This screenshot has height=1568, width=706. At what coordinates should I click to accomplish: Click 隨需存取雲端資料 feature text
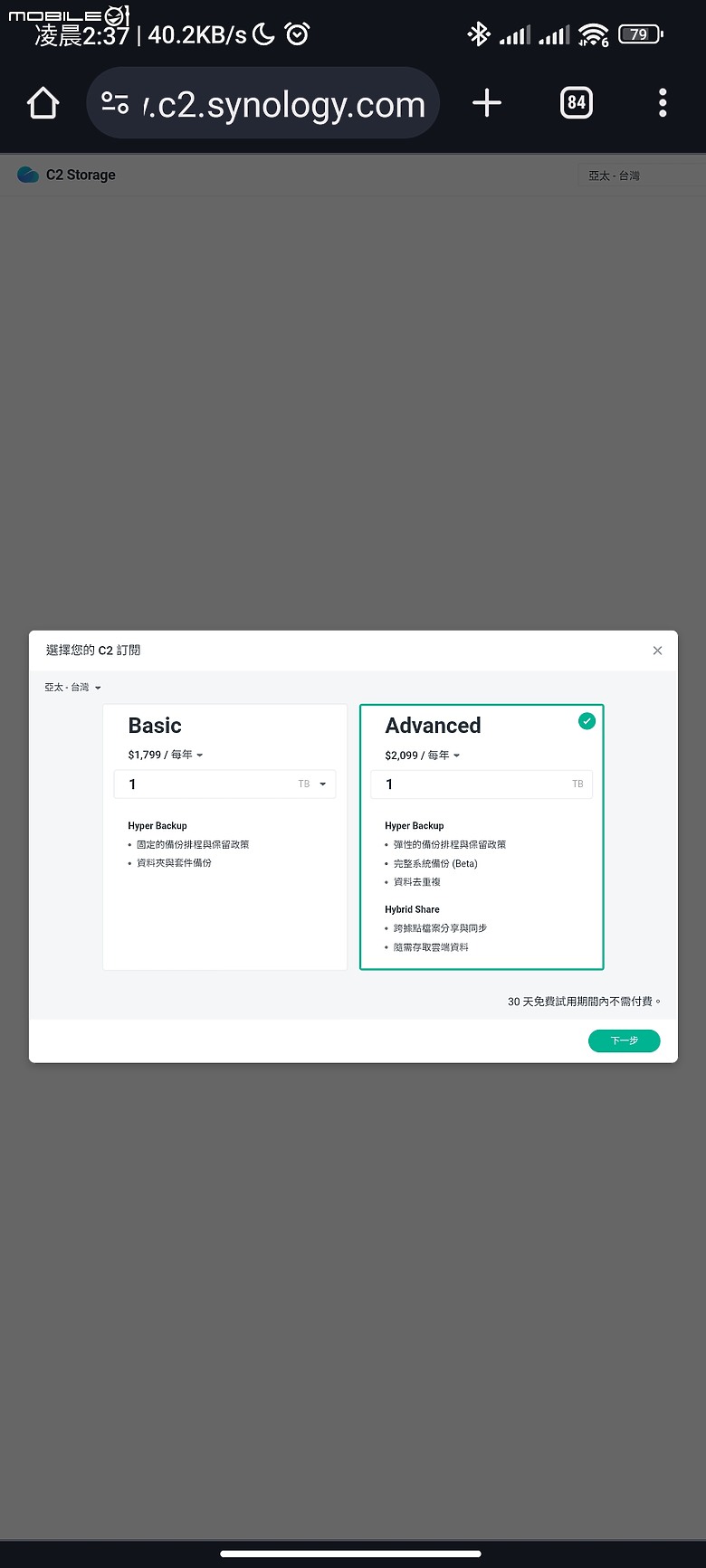point(431,947)
